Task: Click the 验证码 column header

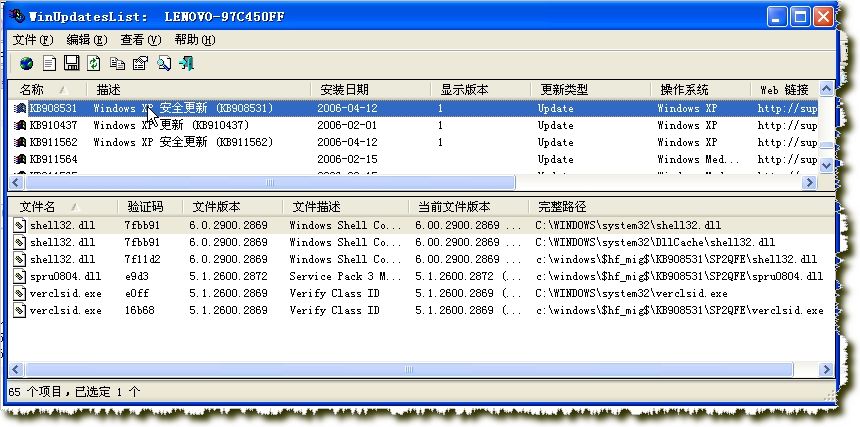Action: tap(150, 207)
